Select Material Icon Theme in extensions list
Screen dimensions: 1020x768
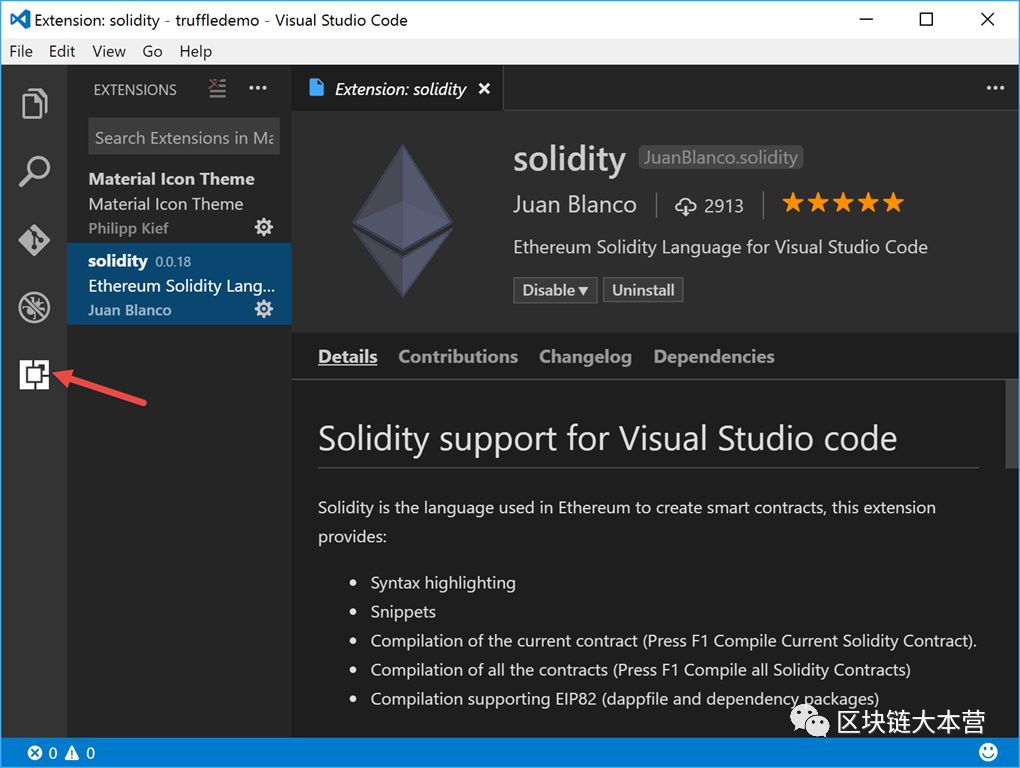(180, 203)
